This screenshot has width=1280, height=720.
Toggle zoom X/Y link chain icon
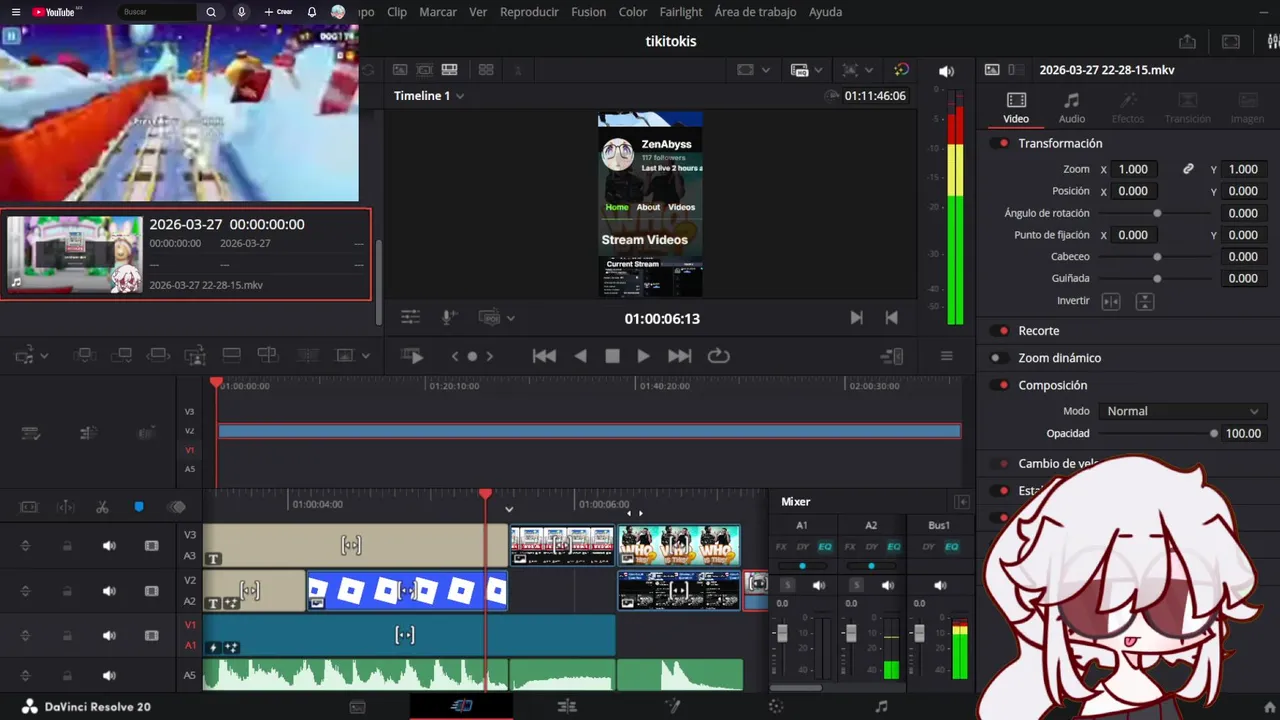tap(1188, 169)
